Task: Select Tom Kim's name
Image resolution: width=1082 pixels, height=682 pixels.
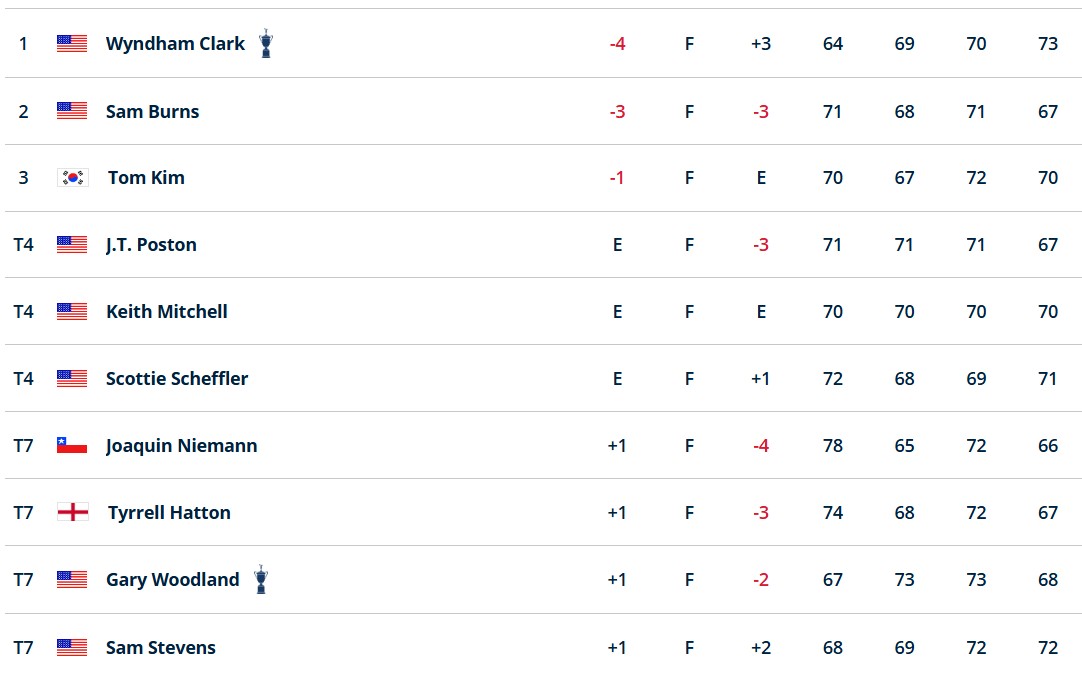Action: pyautogui.click(x=146, y=177)
